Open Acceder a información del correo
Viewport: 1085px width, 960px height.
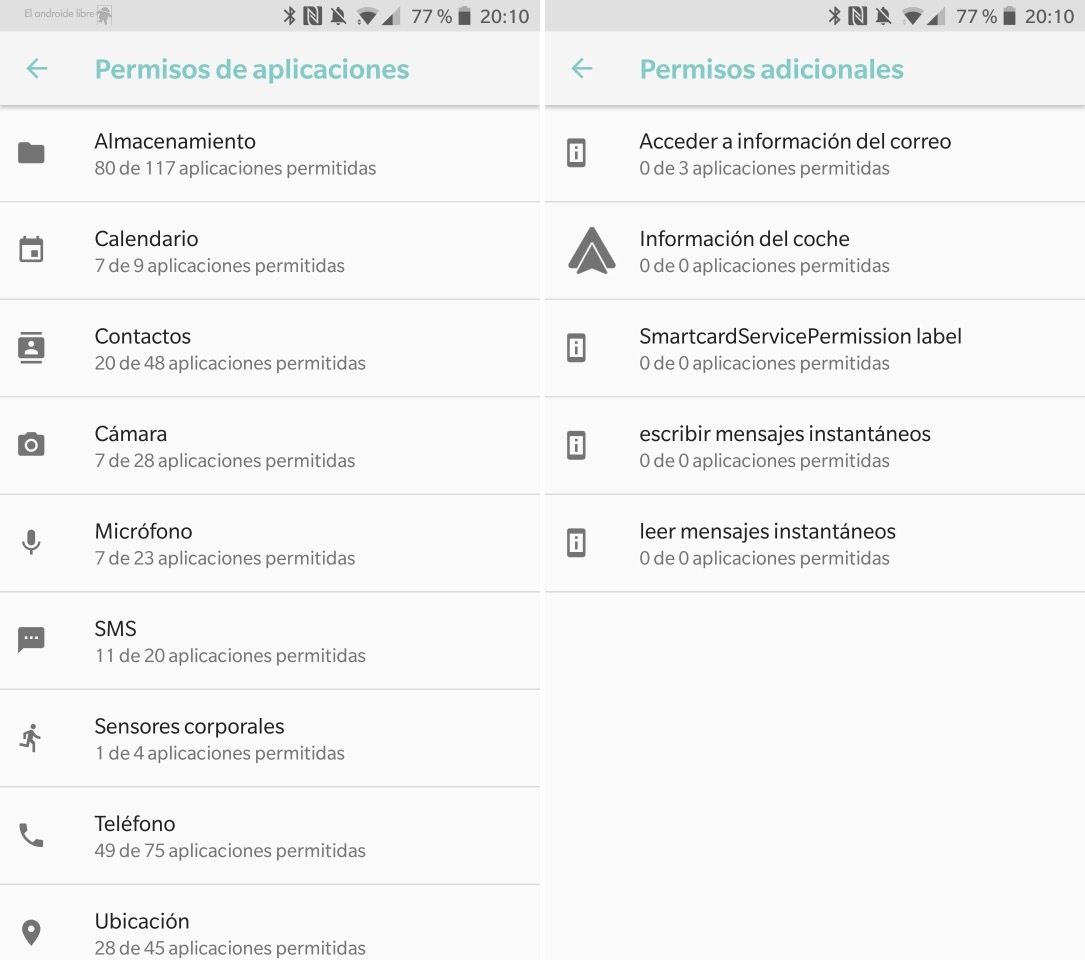coord(795,153)
